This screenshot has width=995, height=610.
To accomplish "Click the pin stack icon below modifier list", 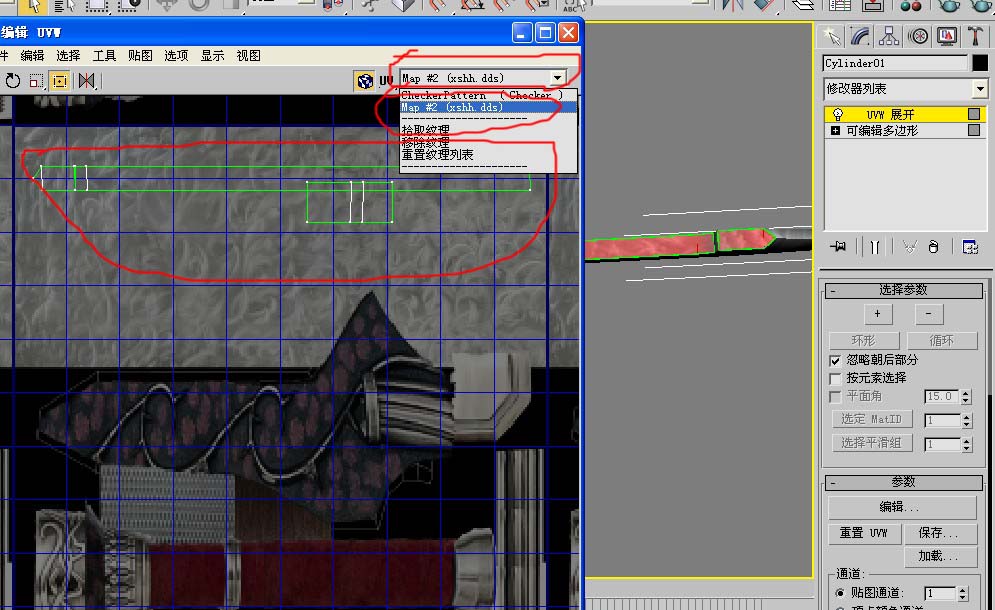I will coord(838,246).
